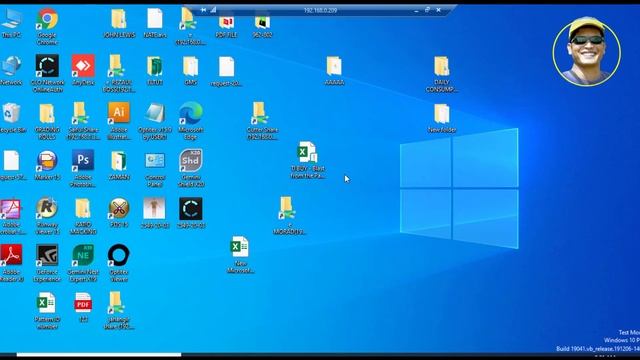Open the Optitex Viewer ring icon
This screenshot has width=640, height=360.
[119, 256]
